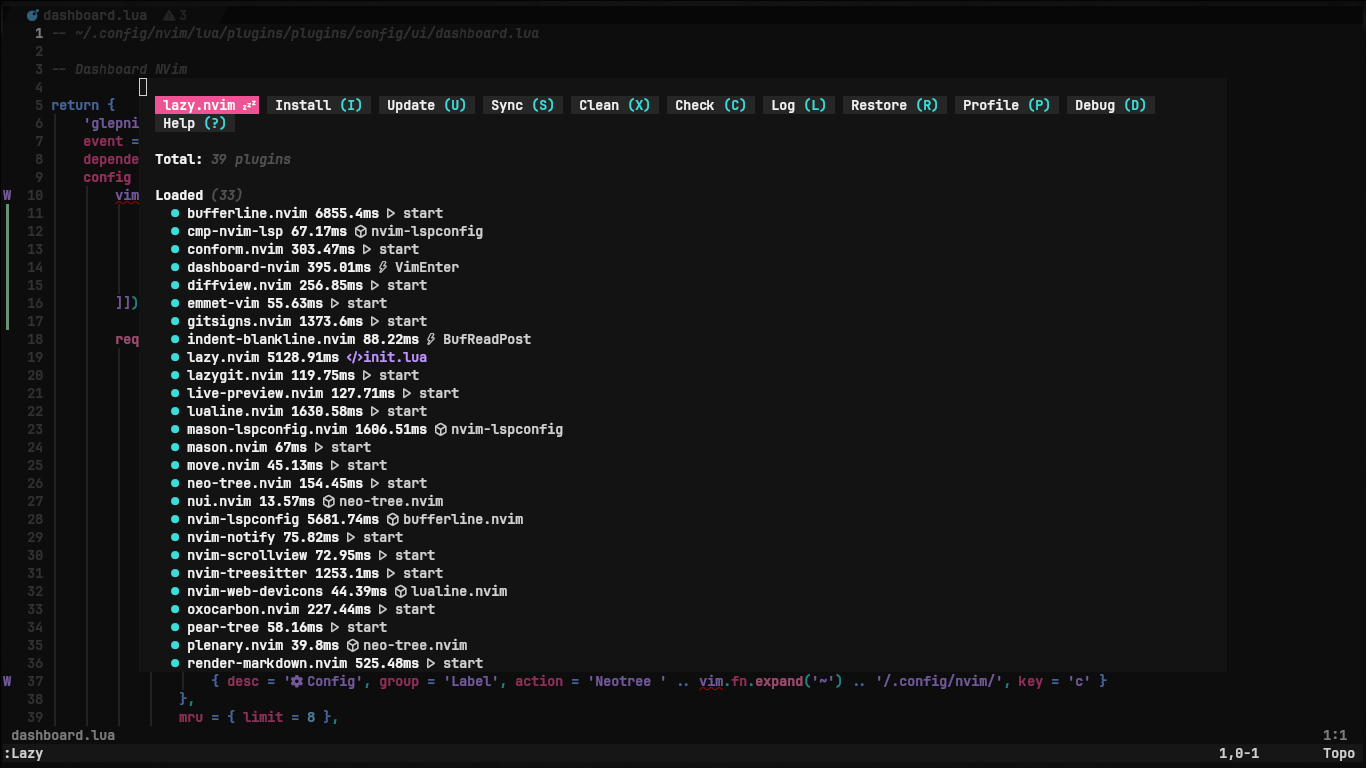The height and width of the screenshot is (769, 1367).
Task: Click the Lua file icon on the dashboard.lua tab
Action: 33,15
